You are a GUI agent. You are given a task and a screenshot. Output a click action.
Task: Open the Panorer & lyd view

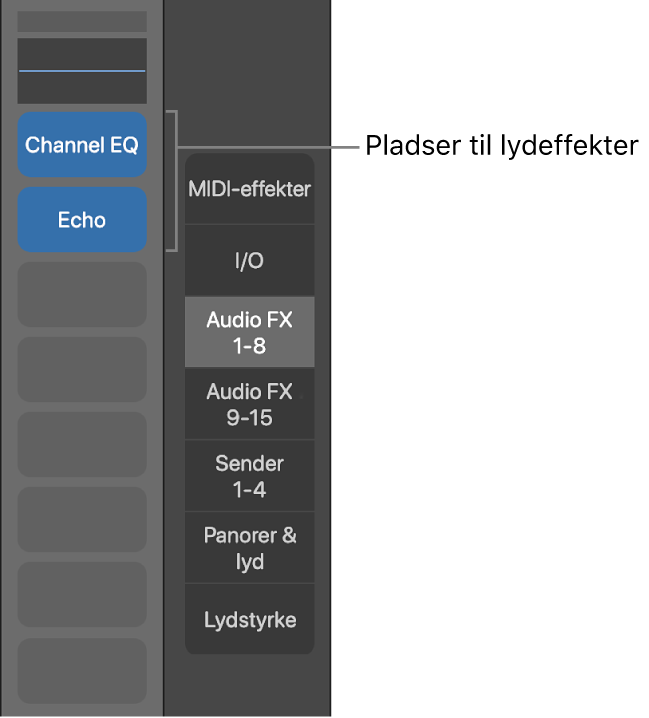(249, 548)
